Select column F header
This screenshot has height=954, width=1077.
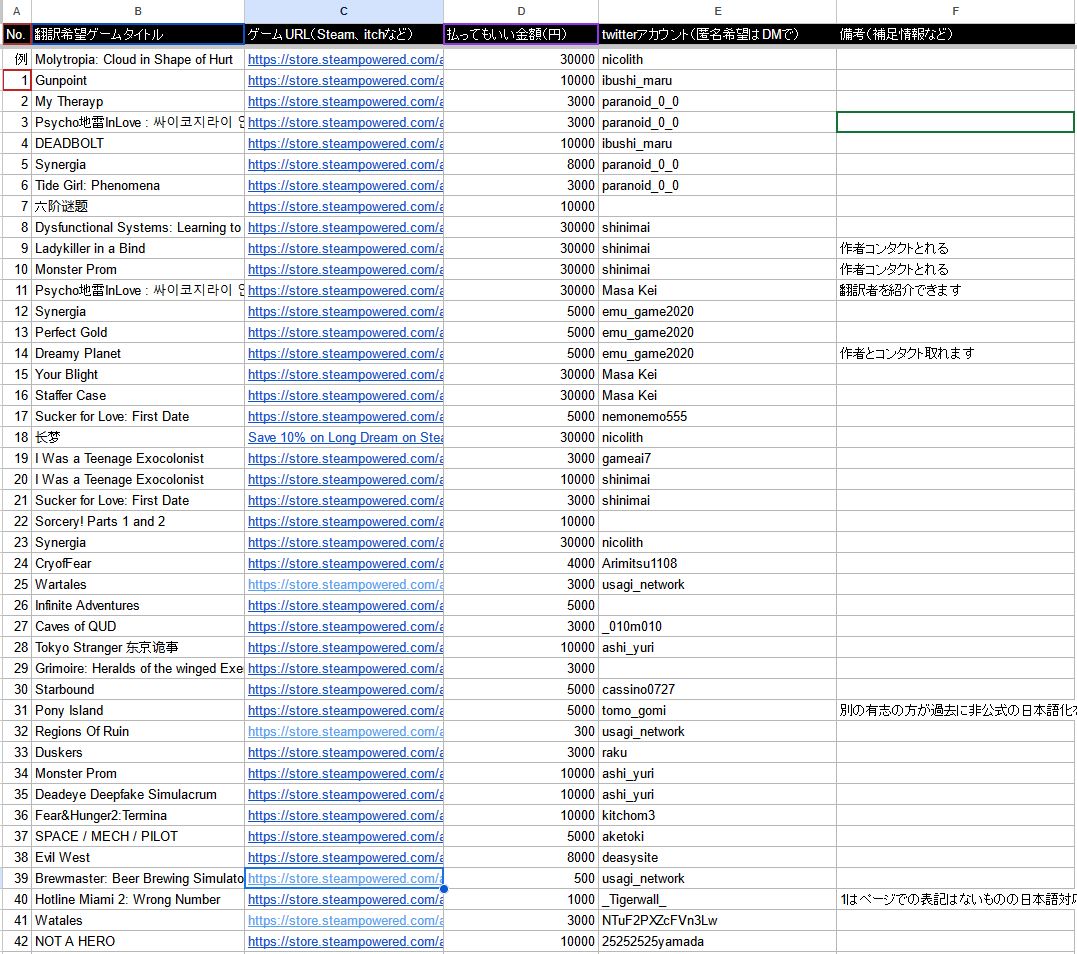[x=955, y=11]
